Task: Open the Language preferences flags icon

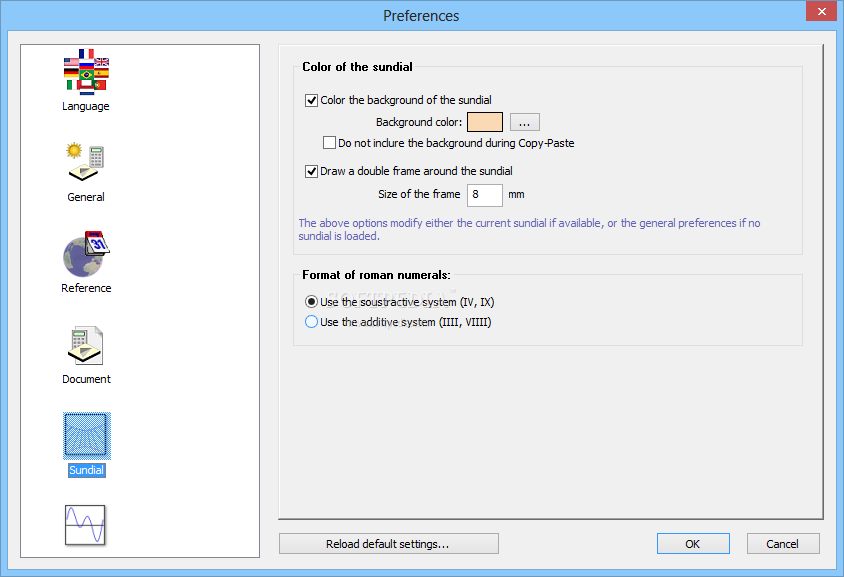Action: click(x=86, y=72)
